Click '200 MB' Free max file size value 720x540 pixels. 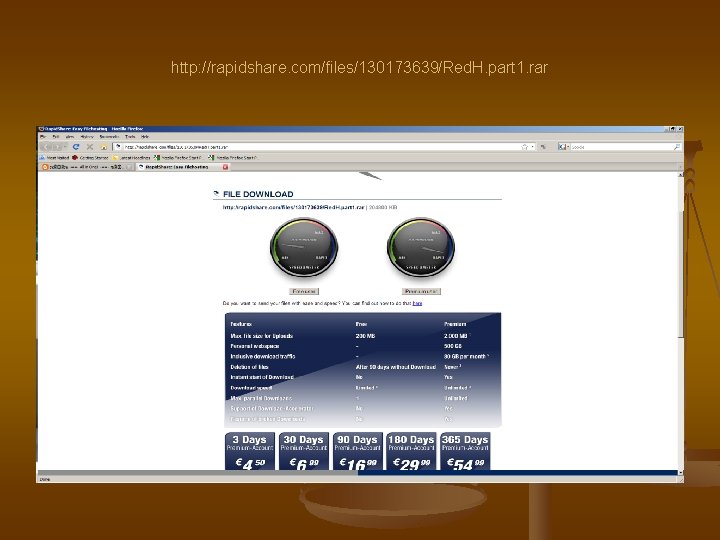(x=365, y=336)
